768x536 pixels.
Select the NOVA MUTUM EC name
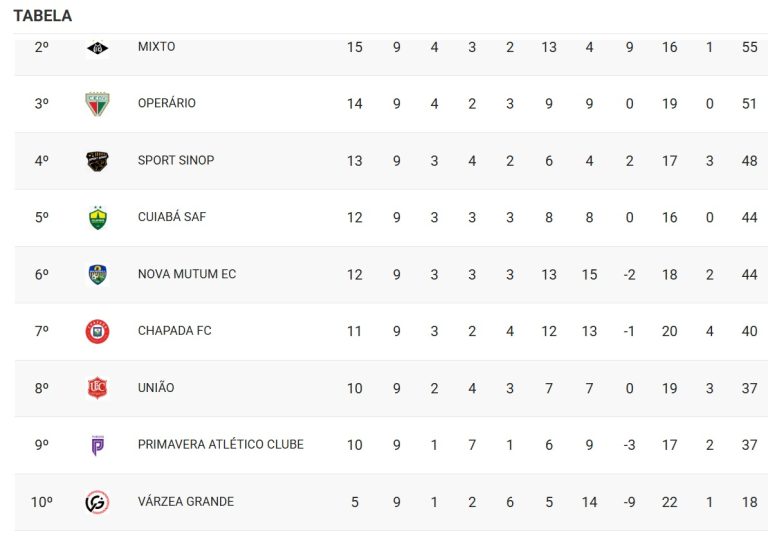(187, 274)
